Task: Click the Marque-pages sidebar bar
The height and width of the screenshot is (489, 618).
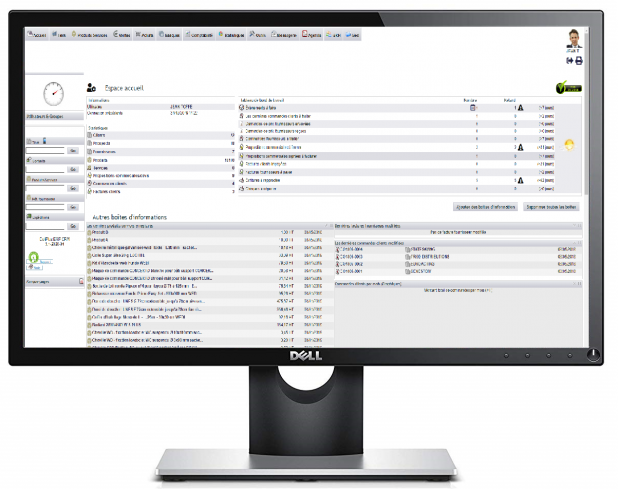Action: [55, 282]
